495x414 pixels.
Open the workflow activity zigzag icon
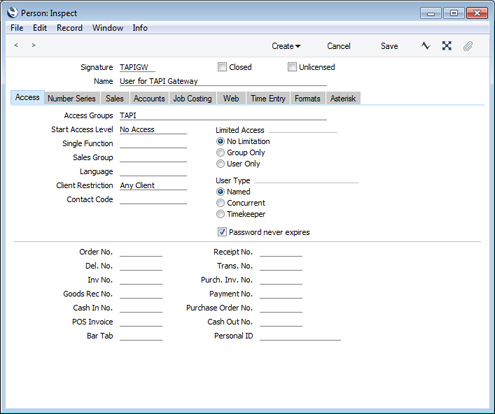(426, 46)
